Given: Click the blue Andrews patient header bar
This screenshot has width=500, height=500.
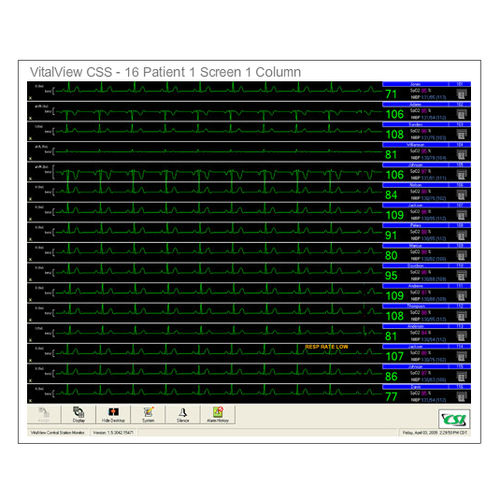Looking at the screenshot, I should pos(426,286).
